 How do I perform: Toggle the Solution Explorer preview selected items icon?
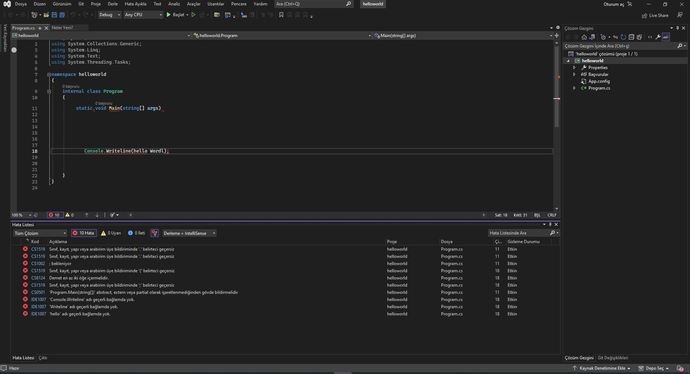[x=666, y=37]
